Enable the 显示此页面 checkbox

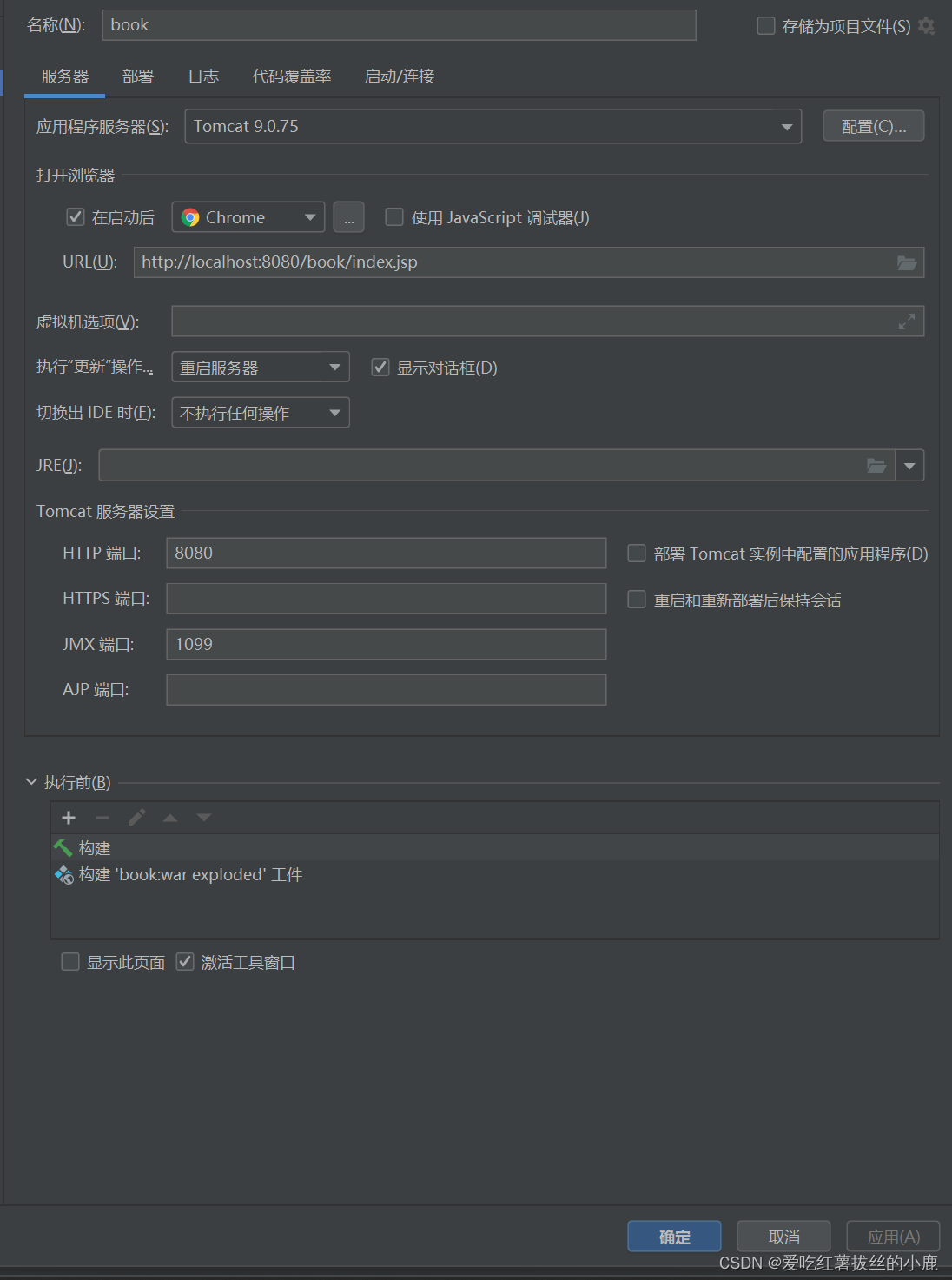(70, 962)
